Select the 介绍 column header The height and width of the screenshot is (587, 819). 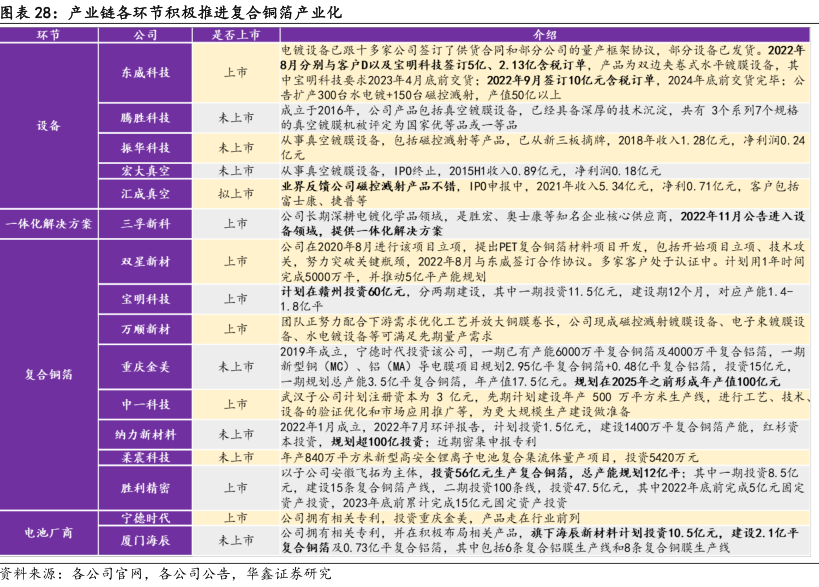click(546, 34)
